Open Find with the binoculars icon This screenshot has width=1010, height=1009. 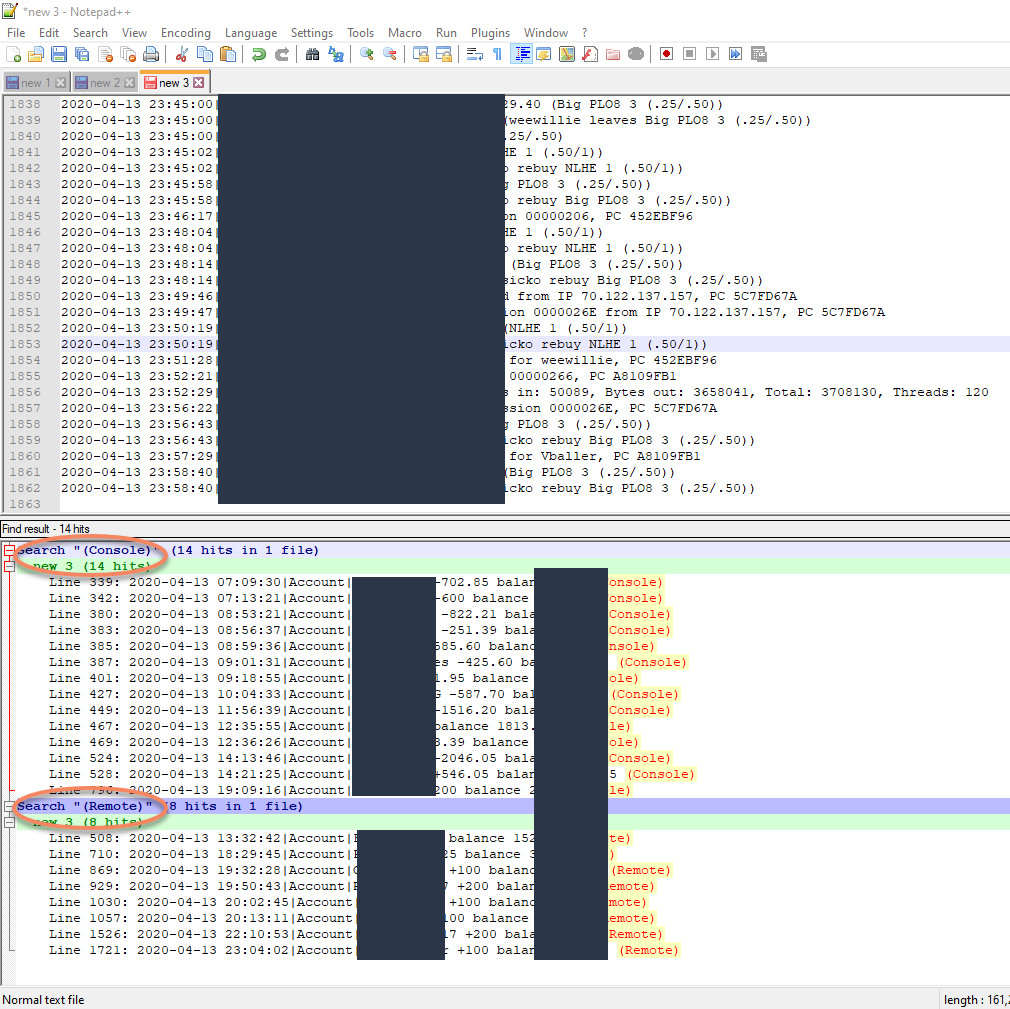point(313,54)
